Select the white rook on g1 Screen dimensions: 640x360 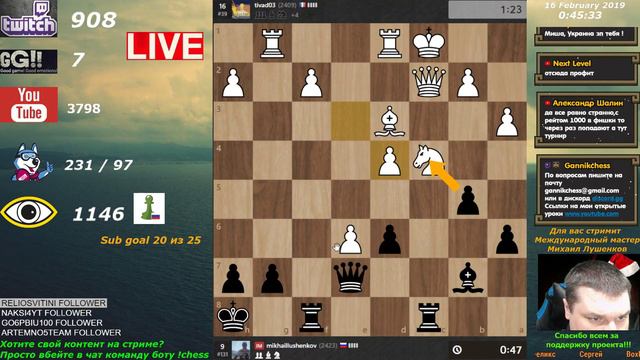tap(272, 42)
